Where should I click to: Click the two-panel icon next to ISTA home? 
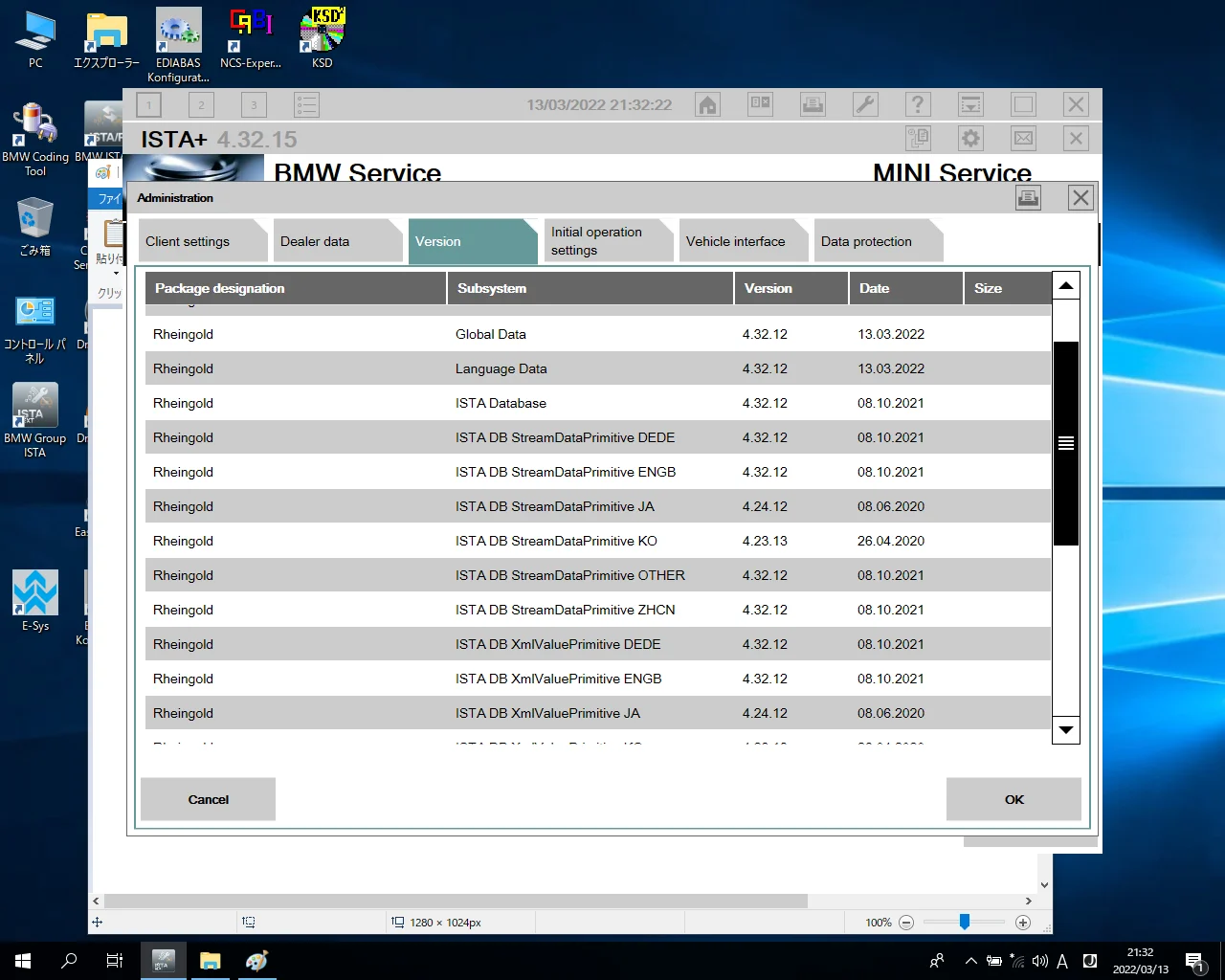tap(760, 104)
